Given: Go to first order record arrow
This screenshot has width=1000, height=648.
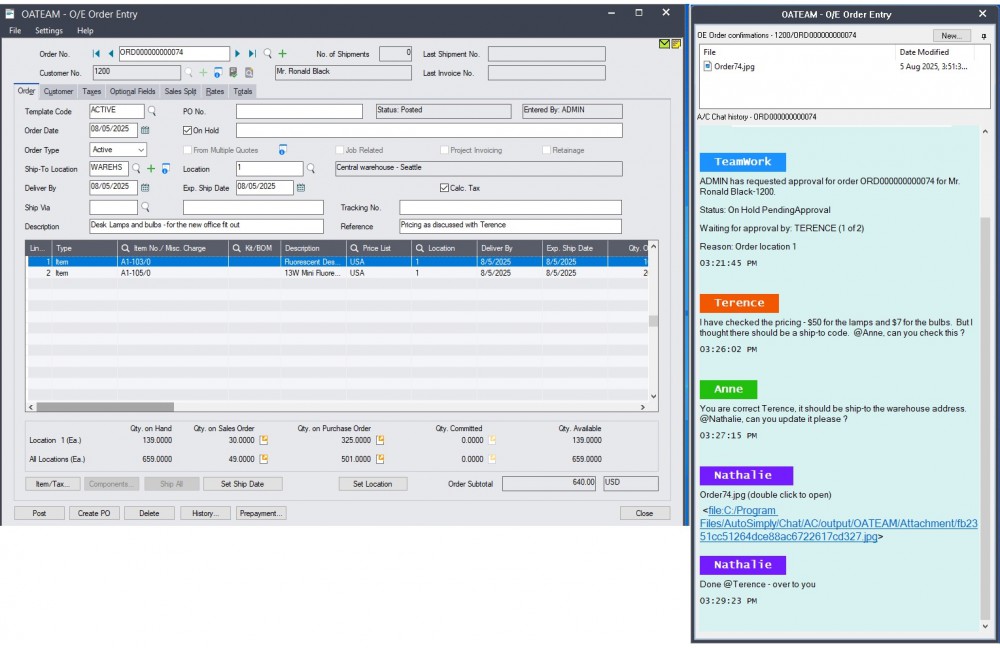Looking at the screenshot, I should 96,54.
